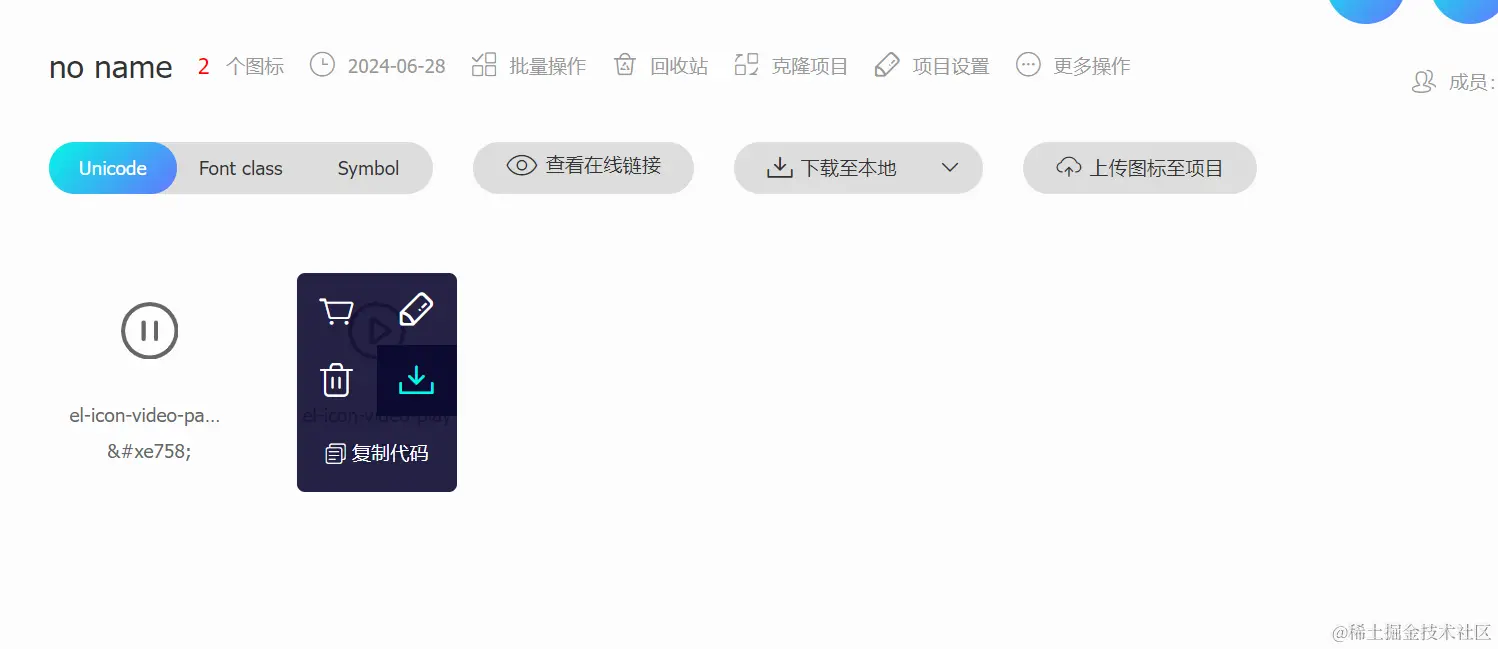1498x649 pixels.
Task: Expand the download options chevron
Action: 950,168
